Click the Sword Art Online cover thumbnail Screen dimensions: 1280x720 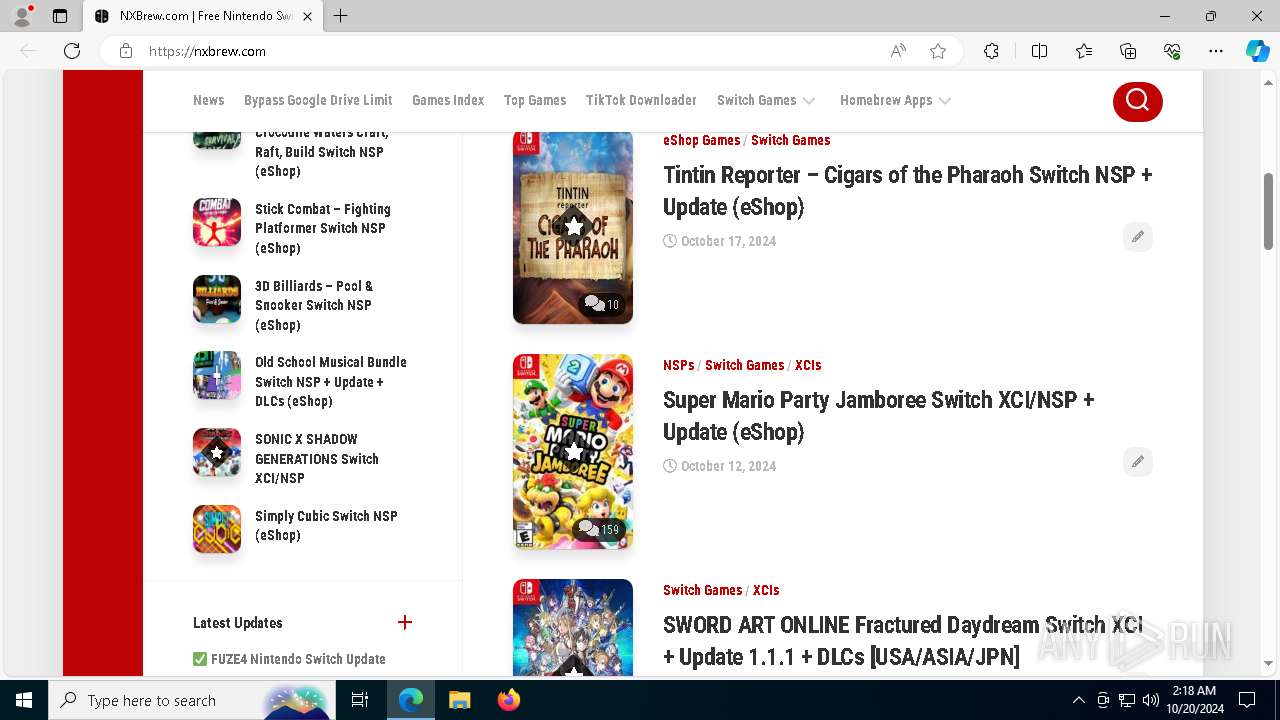pyautogui.click(x=573, y=627)
